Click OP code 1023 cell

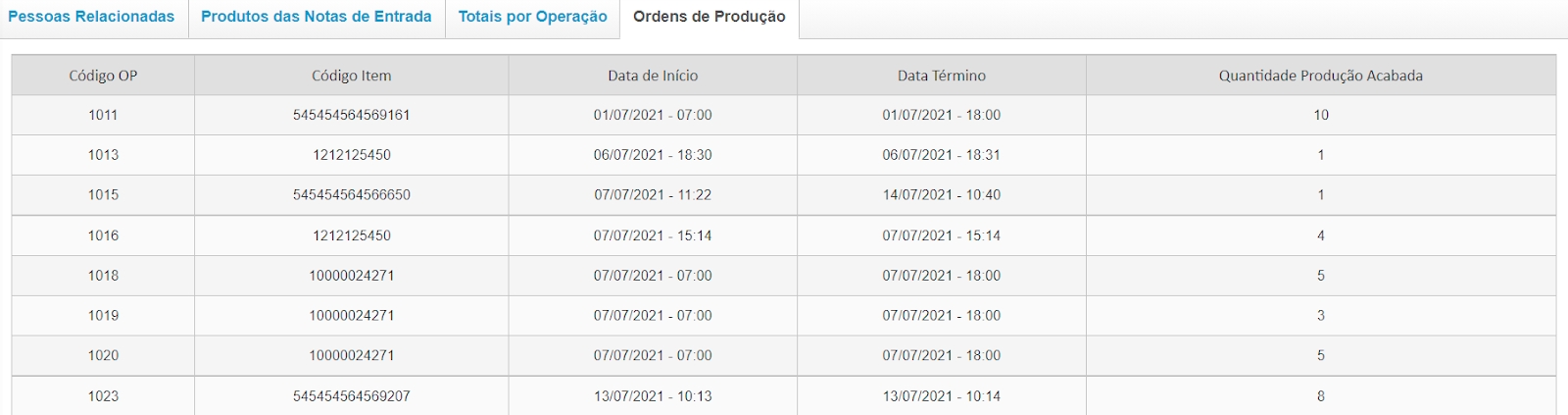103,396
